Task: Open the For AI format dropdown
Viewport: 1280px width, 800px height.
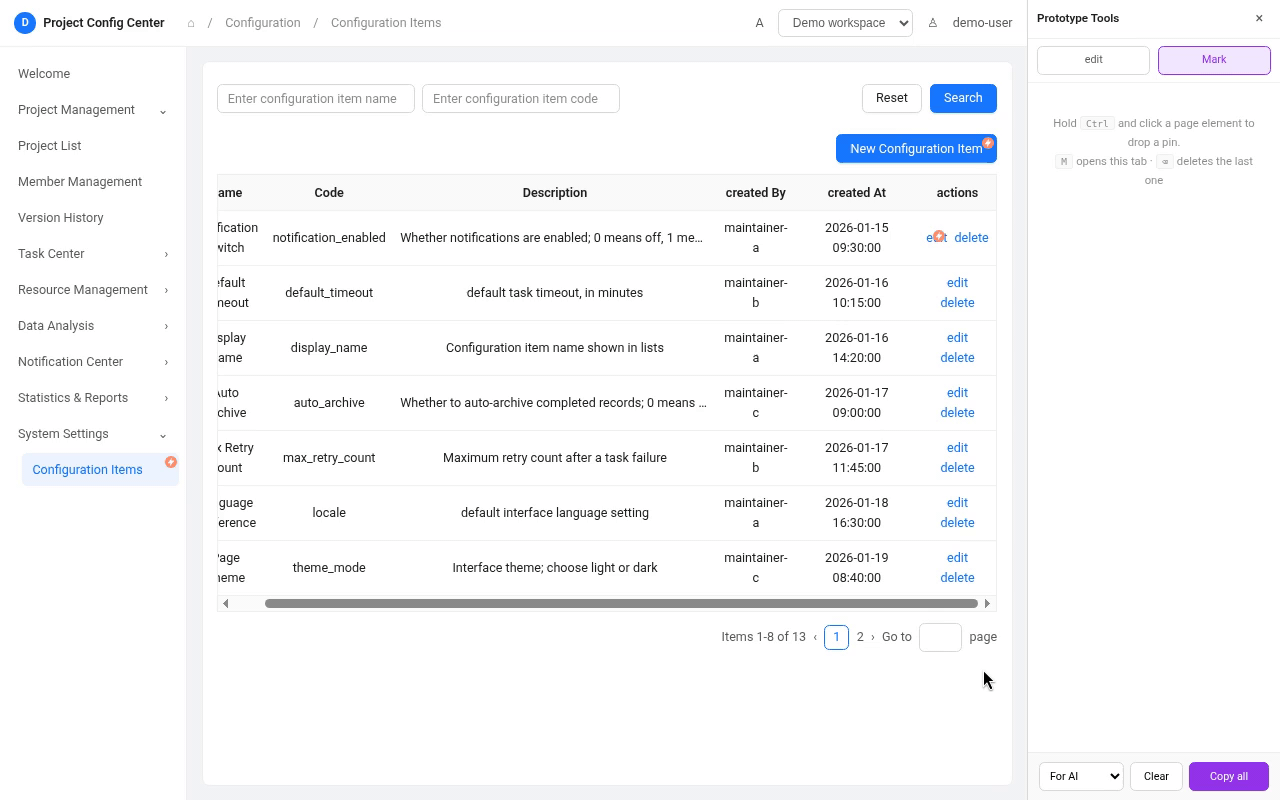Action: point(1081,776)
